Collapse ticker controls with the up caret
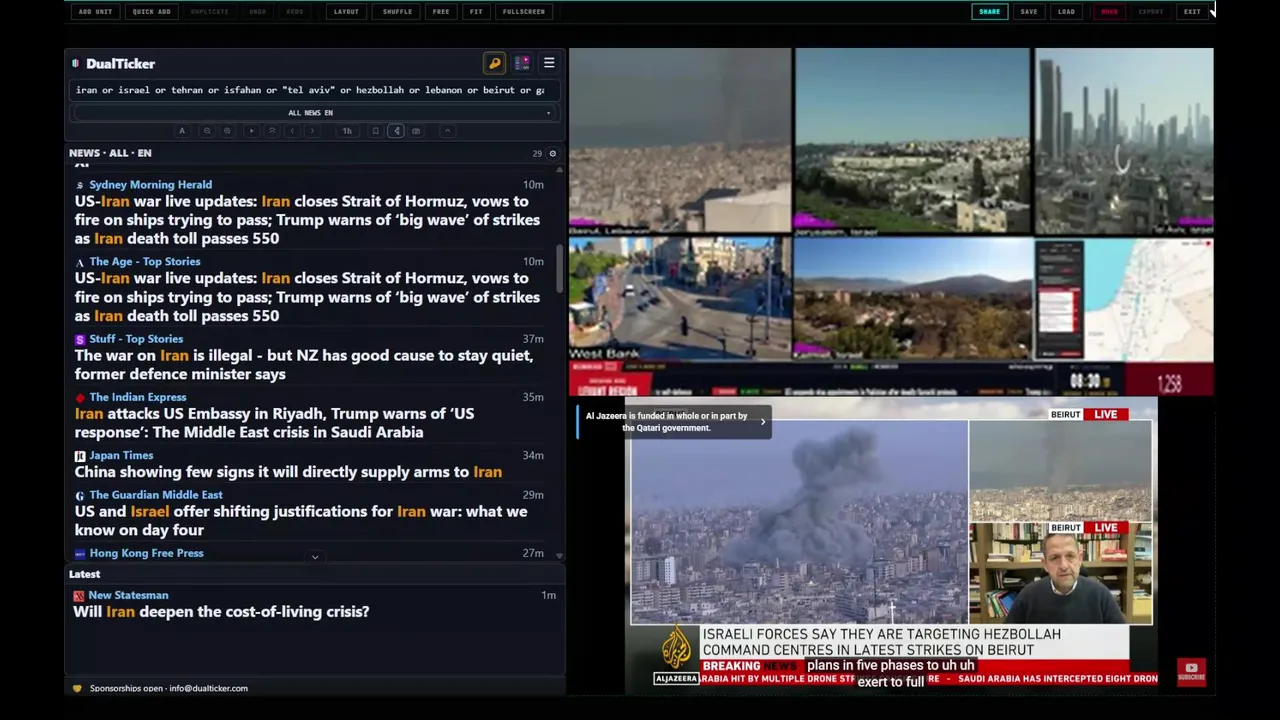Image resolution: width=1280 pixels, height=720 pixels. [447, 131]
